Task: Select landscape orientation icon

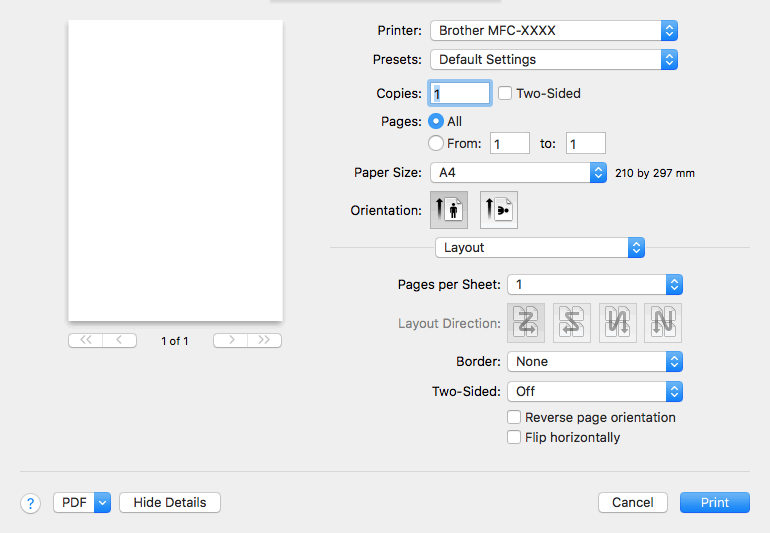Action: tap(499, 210)
